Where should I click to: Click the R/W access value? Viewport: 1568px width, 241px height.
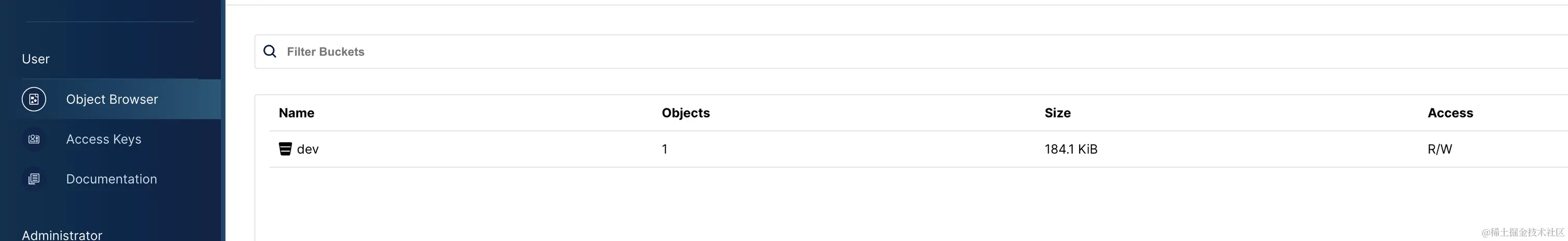pos(1439,150)
